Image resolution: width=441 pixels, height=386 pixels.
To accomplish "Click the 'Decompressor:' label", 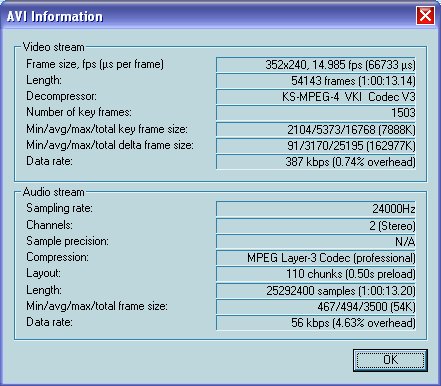I will pos(61,96).
